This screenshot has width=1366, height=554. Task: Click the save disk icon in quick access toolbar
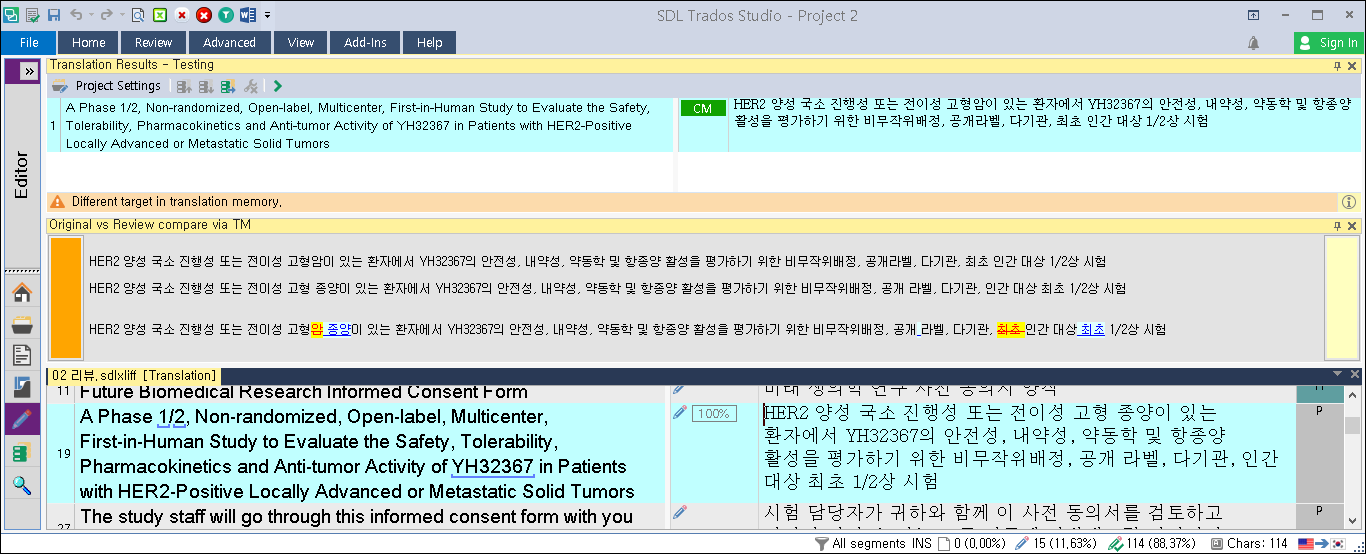54,15
